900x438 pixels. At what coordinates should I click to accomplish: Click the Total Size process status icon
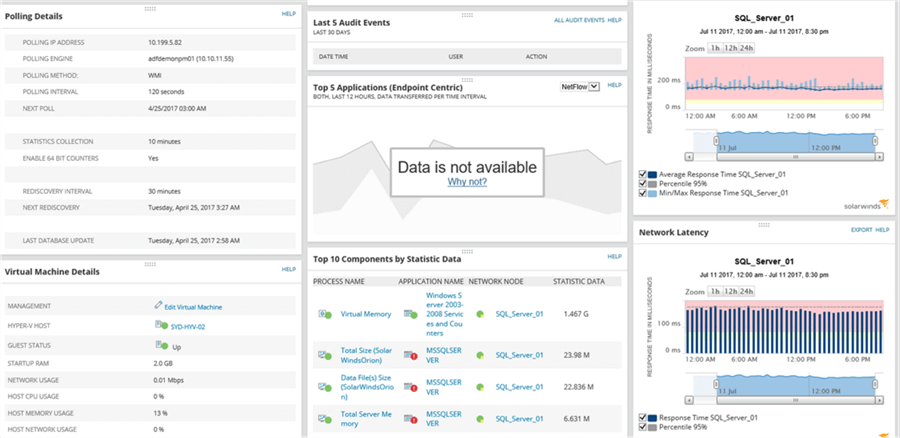[325, 355]
